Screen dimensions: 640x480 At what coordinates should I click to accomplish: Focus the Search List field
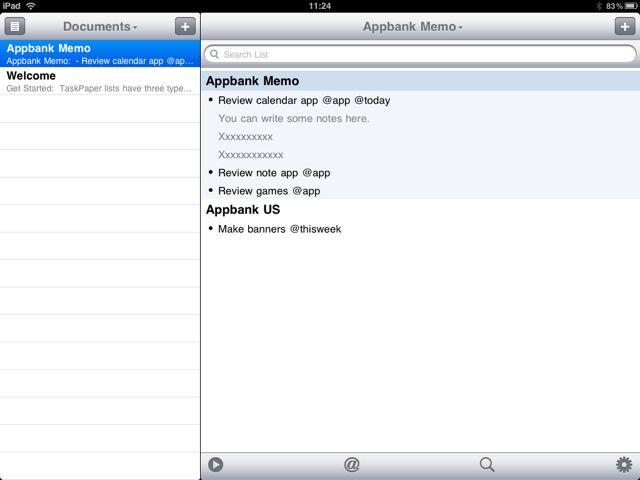pos(420,54)
